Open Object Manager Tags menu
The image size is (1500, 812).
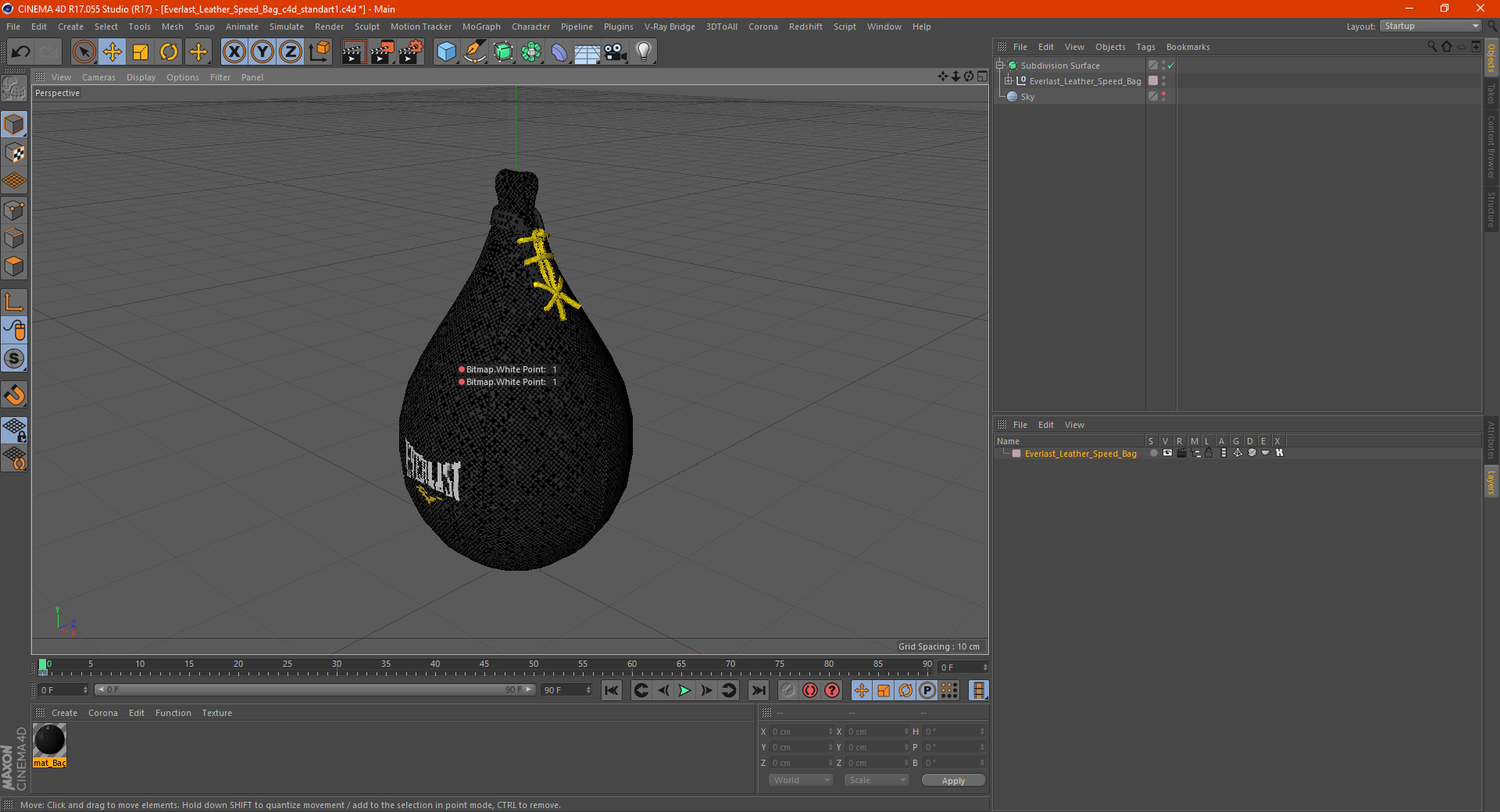pyautogui.click(x=1145, y=47)
